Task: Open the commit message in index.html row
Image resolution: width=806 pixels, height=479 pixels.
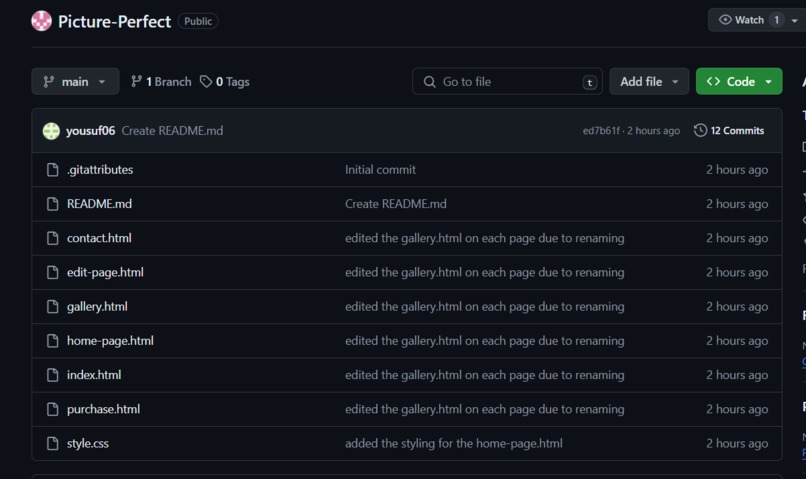Action: tap(485, 375)
